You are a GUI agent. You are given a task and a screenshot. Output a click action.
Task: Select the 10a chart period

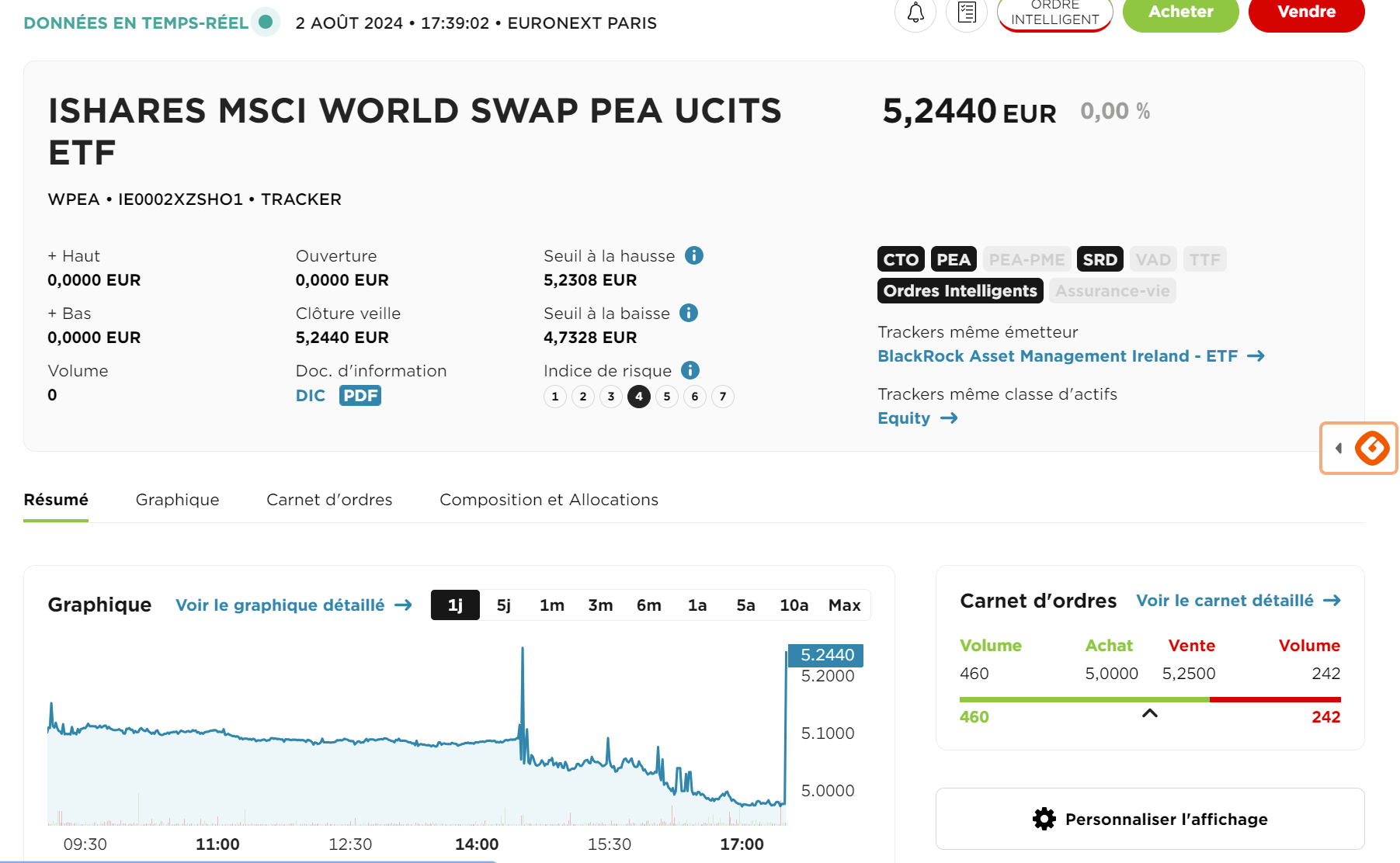point(794,605)
